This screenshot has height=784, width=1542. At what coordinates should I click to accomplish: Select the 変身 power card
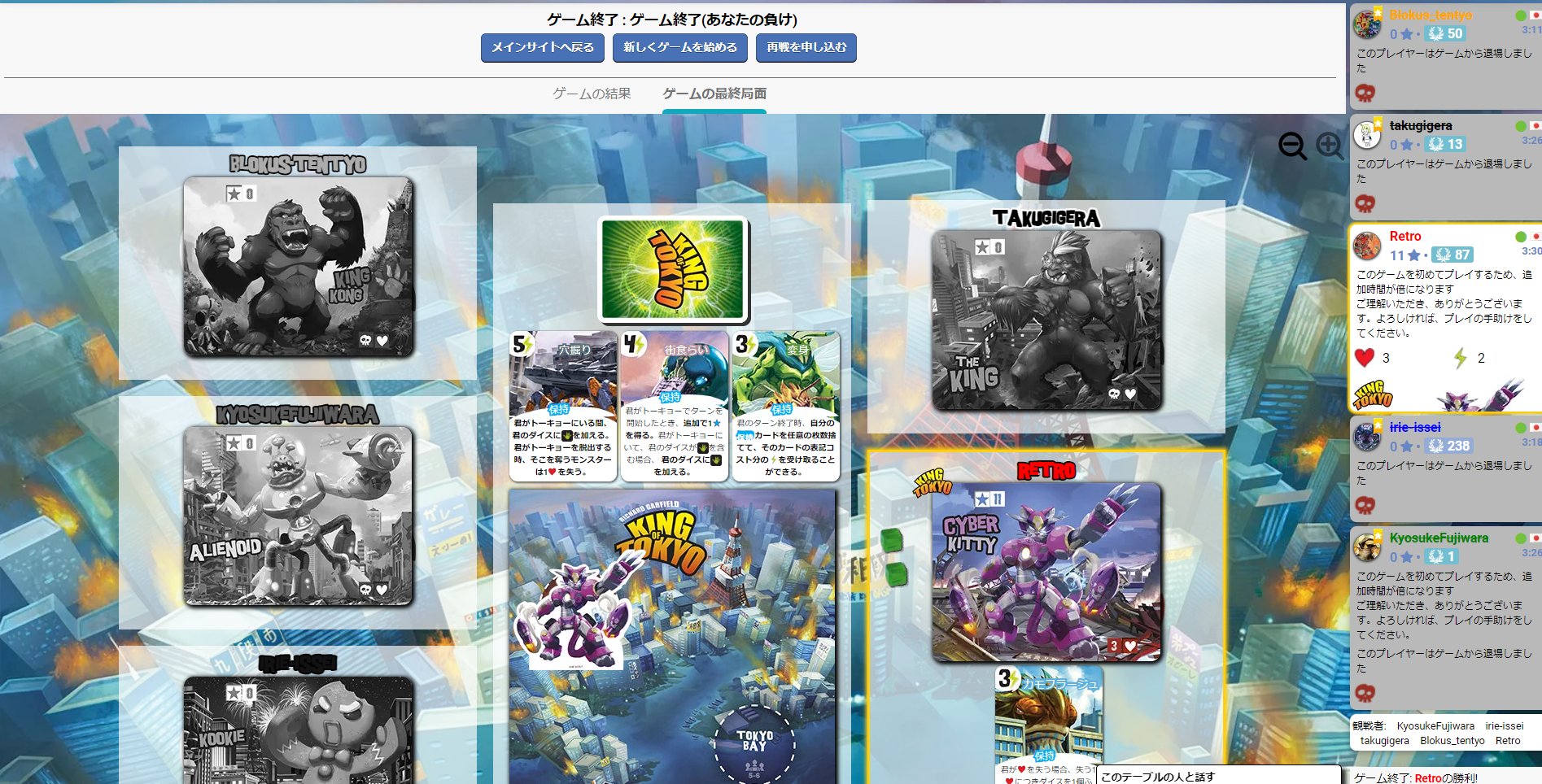(x=785, y=405)
